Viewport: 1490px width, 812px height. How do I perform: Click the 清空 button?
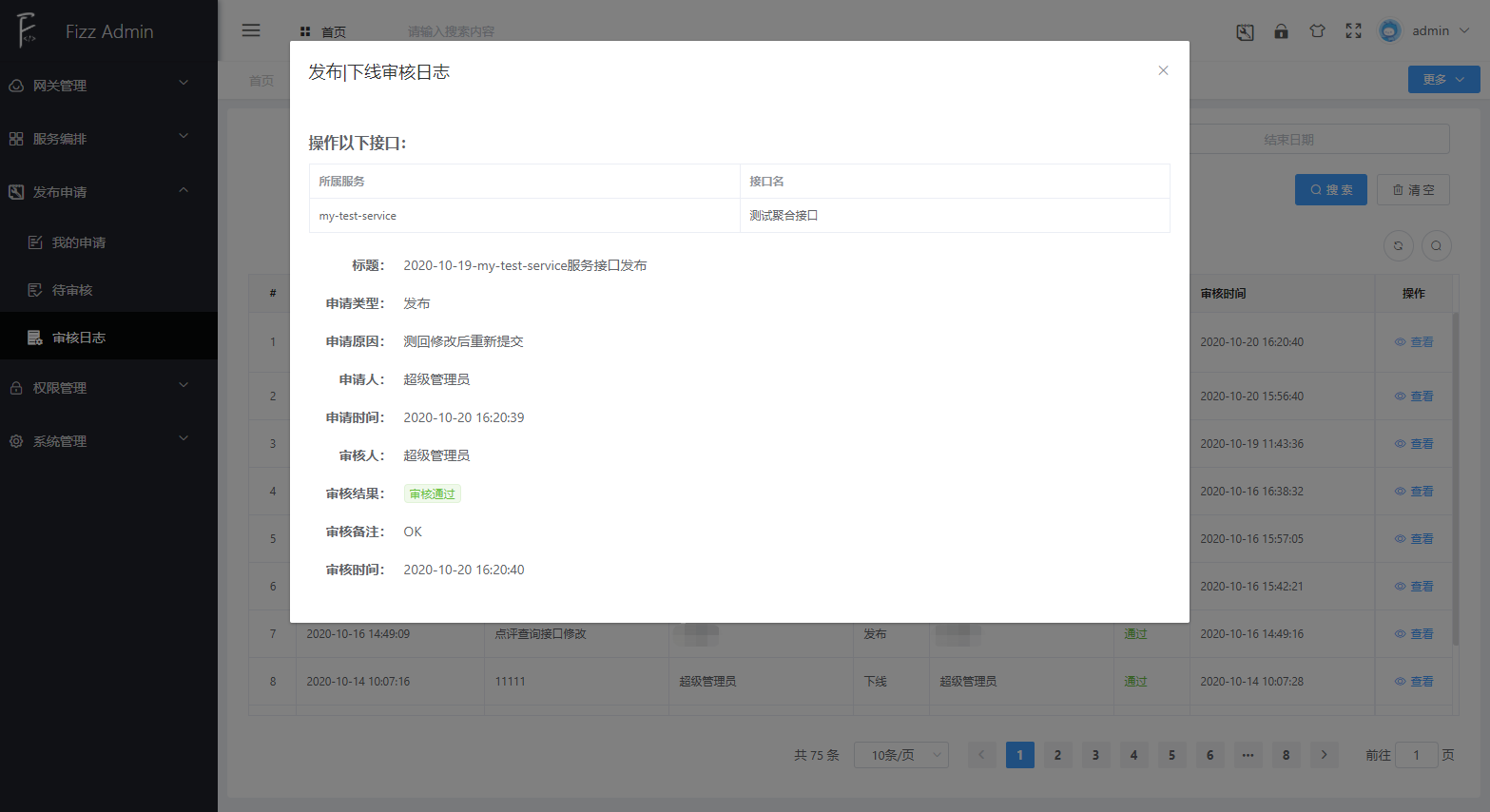tap(1413, 190)
